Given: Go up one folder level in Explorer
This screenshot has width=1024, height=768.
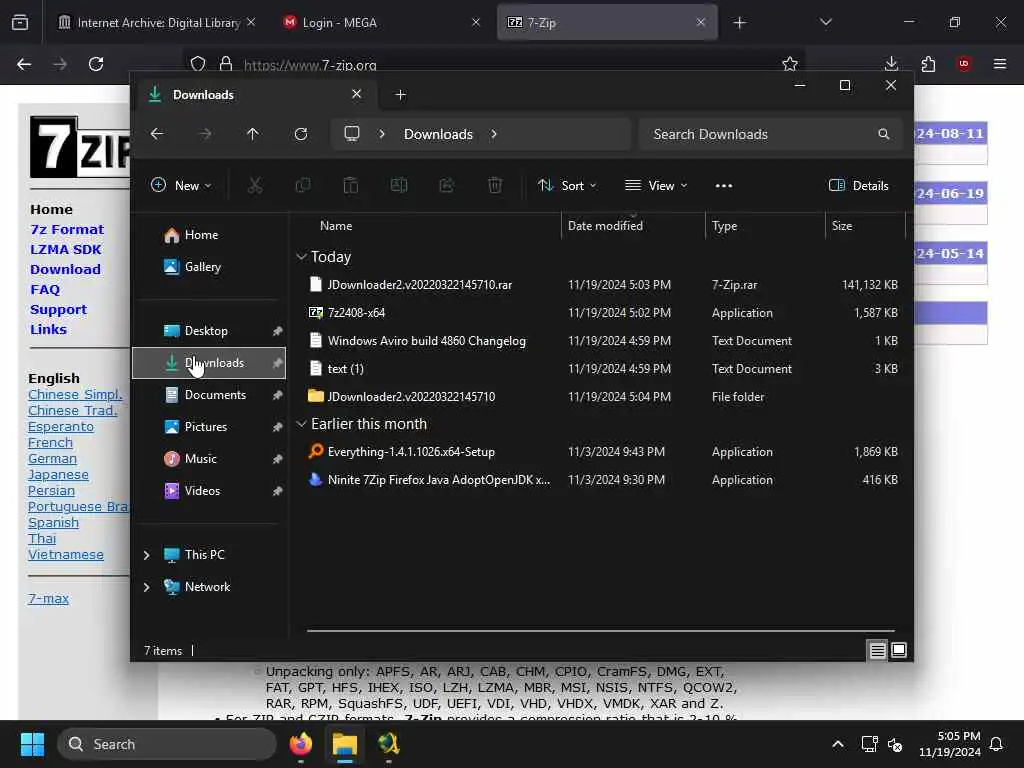Looking at the screenshot, I should click(x=253, y=134).
